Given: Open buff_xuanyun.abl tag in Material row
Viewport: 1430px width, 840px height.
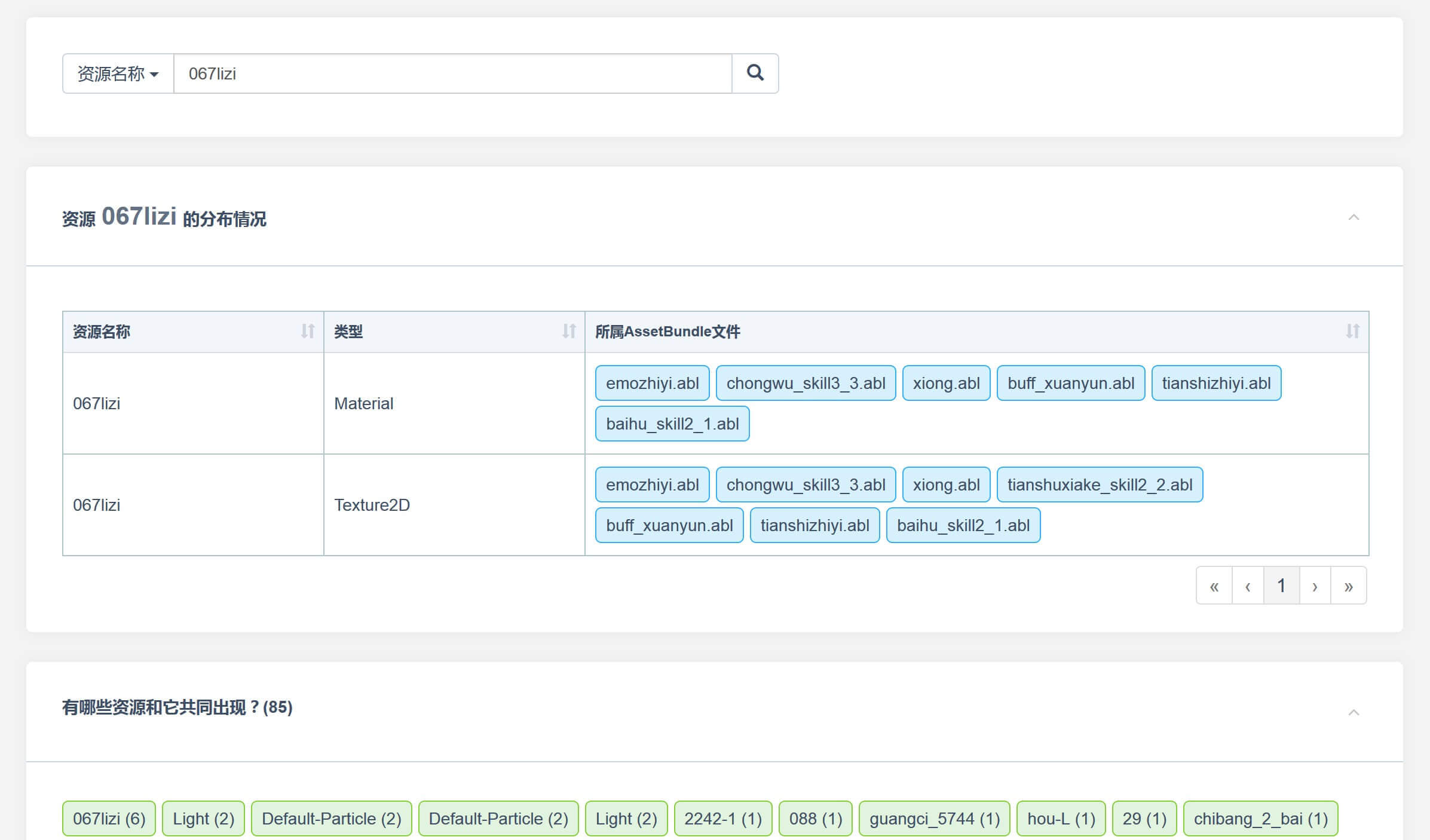Looking at the screenshot, I should [x=1070, y=383].
